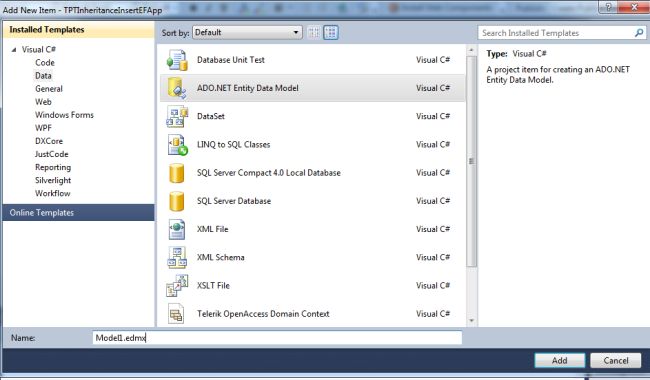The height and width of the screenshot is (380, 650).
Task: Click the SQL Server Database cylinder icon
Action: [x=177, y=201]
